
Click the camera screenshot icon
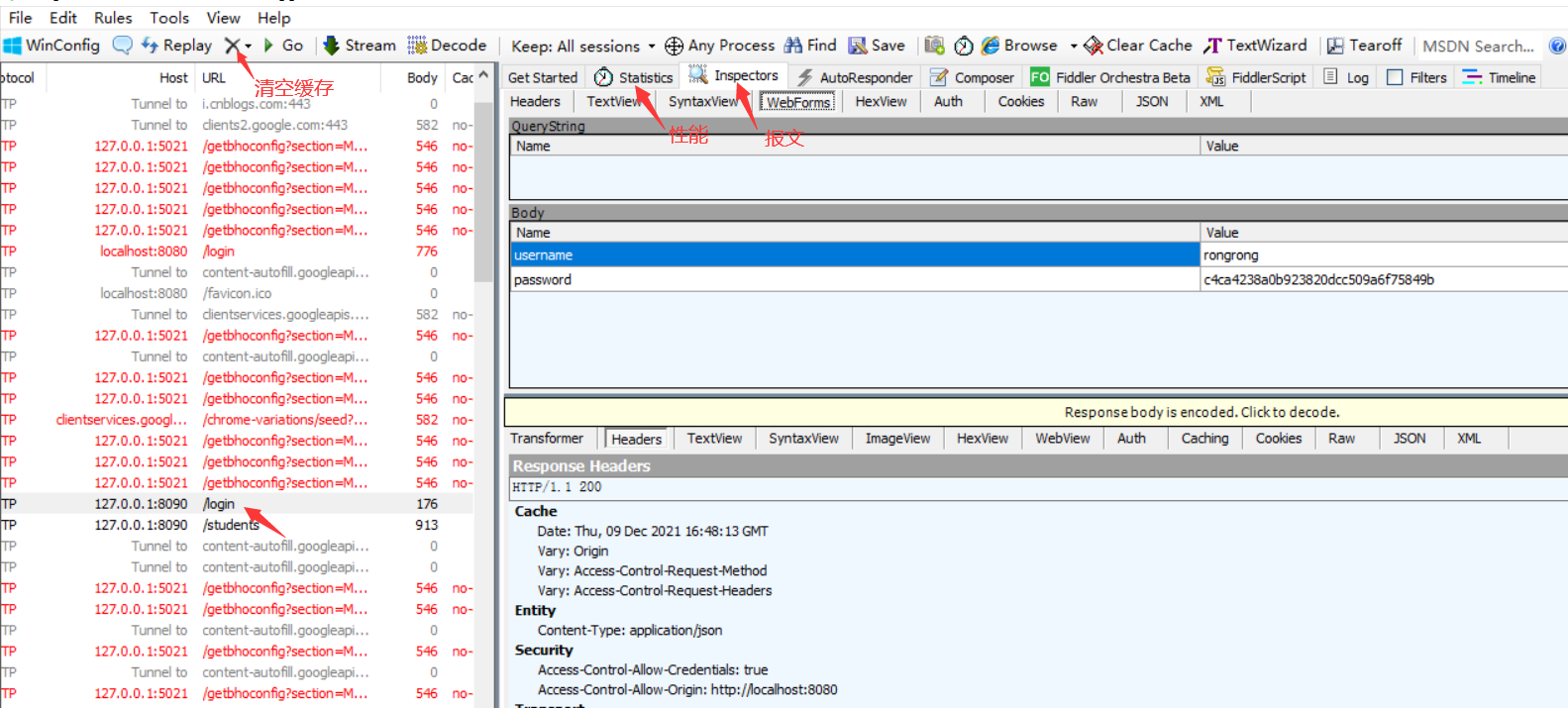pyautogui.click(x=934, y=46)
